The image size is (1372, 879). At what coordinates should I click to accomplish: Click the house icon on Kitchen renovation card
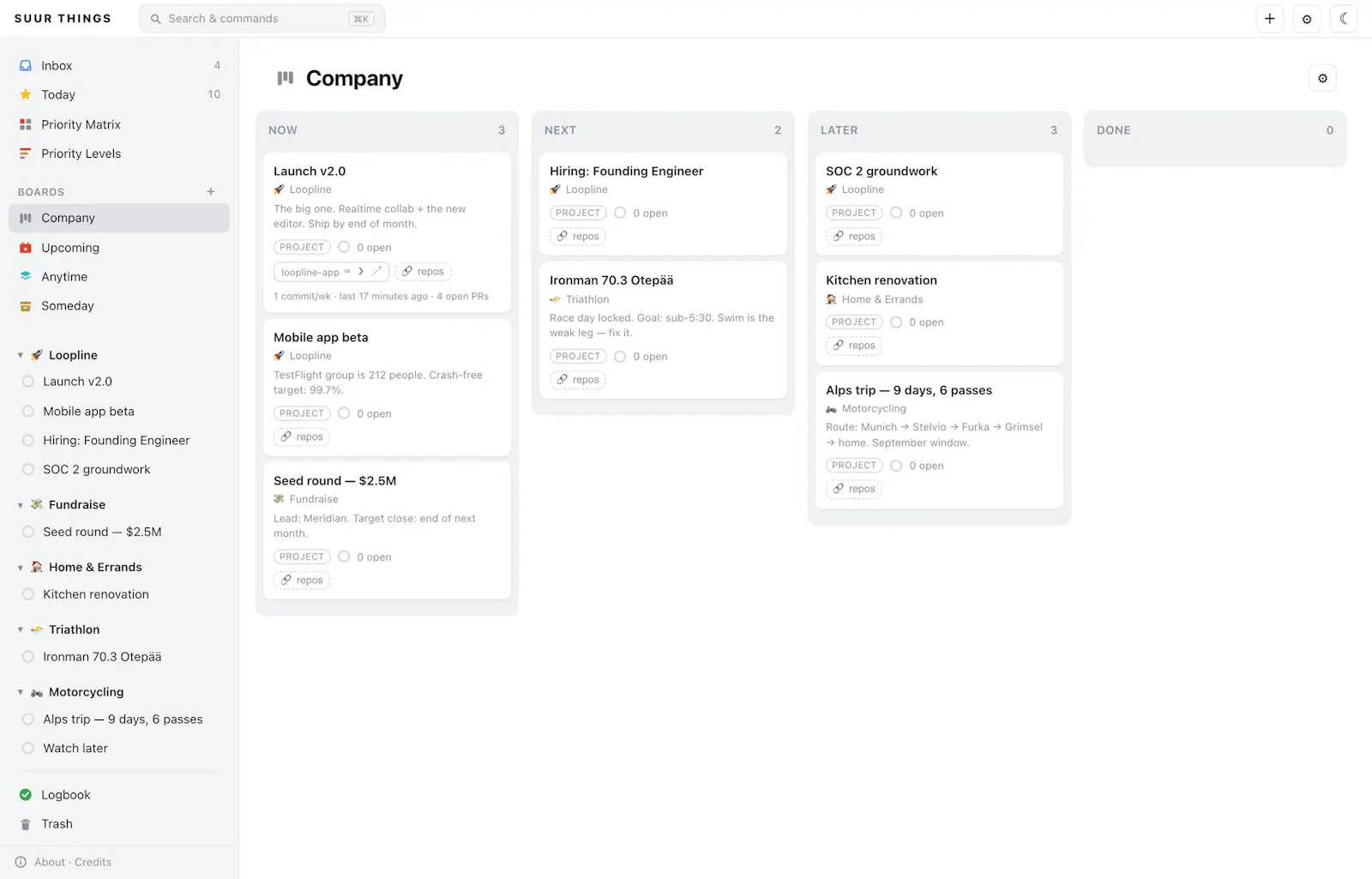click(831, 299)
